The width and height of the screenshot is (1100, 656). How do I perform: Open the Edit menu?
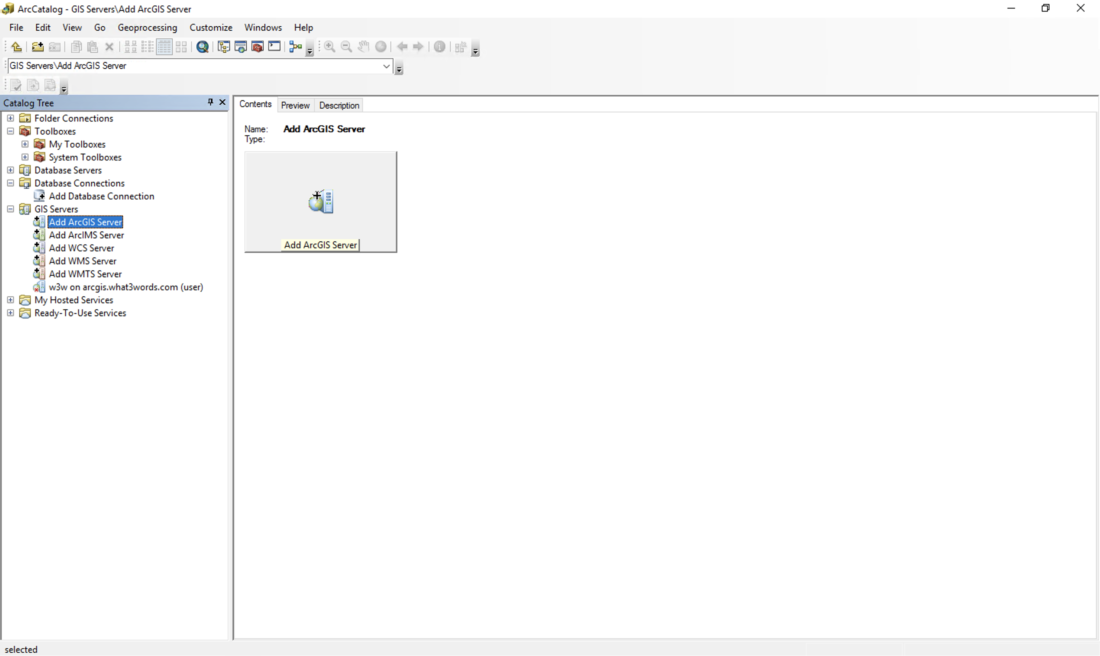coord(43,27)
